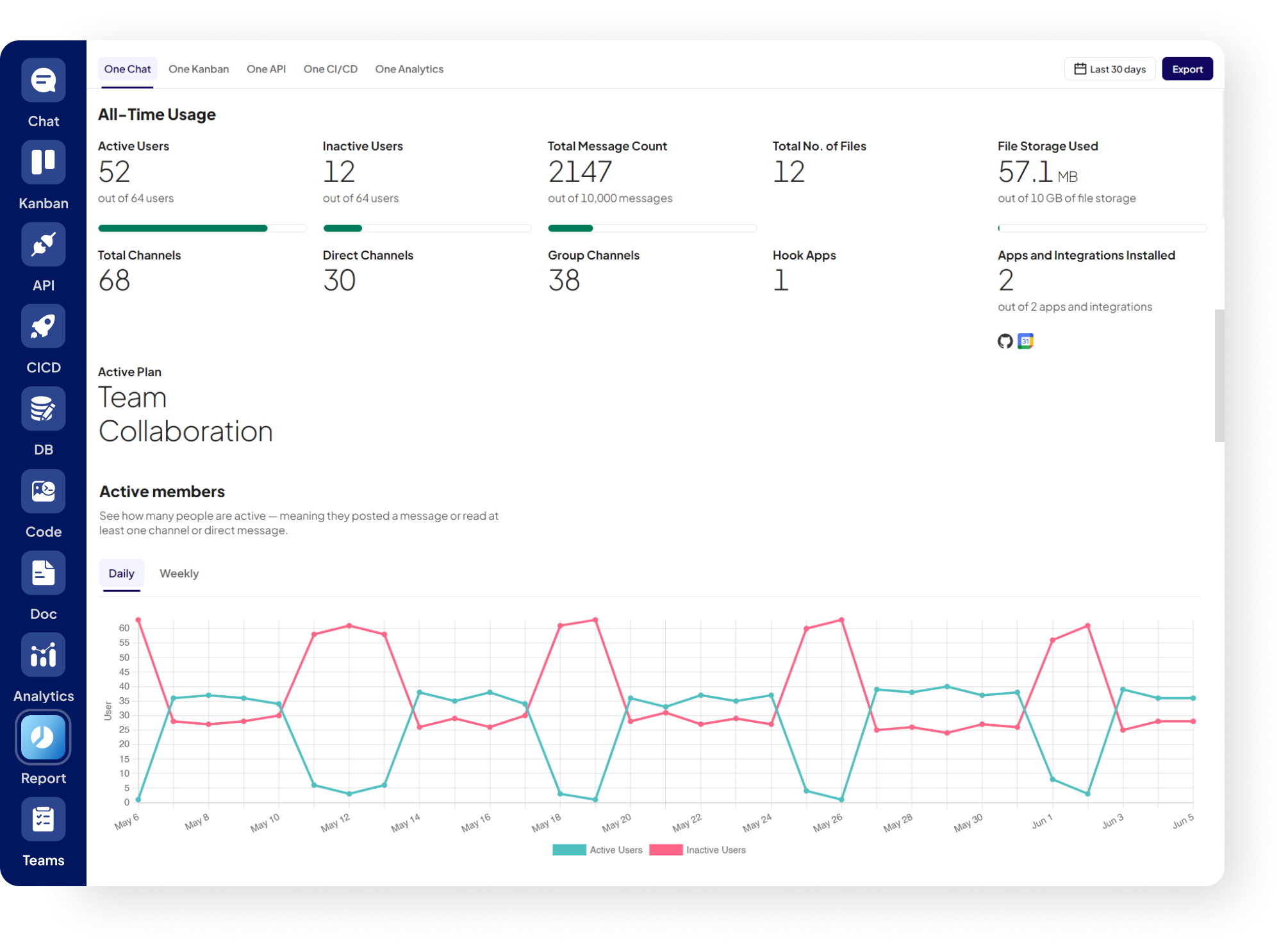Select the API plug icon
This screenshot has width=1288, height=949.
tap(43, 245)
